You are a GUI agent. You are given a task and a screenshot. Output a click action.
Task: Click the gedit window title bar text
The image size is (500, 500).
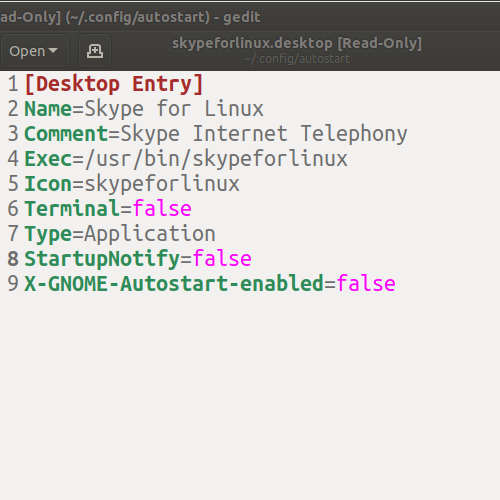click(130, 17)
